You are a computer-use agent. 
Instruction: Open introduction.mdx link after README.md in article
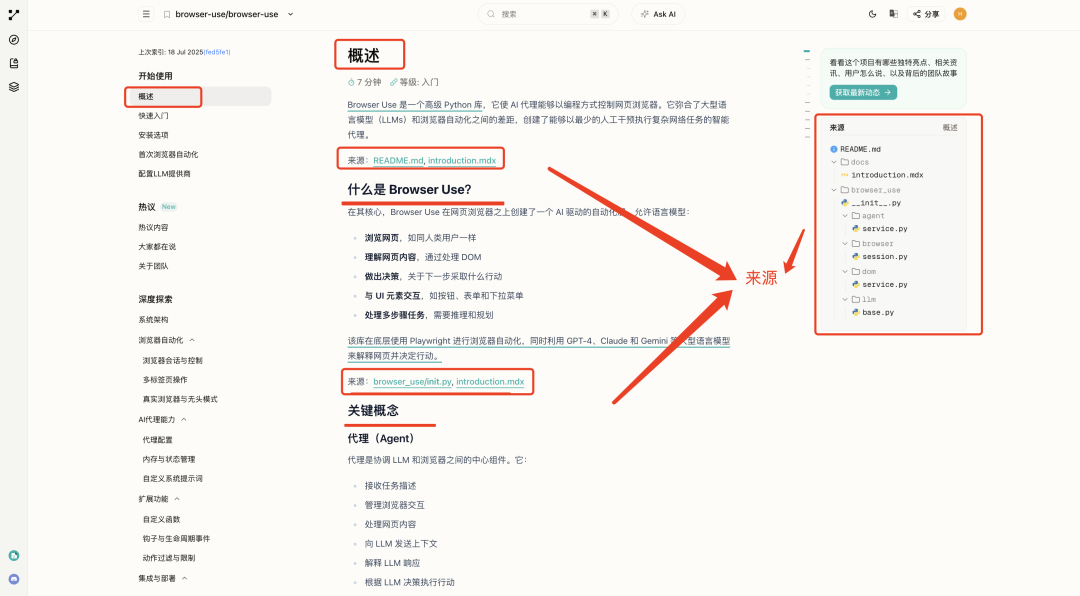click(462, 161)
